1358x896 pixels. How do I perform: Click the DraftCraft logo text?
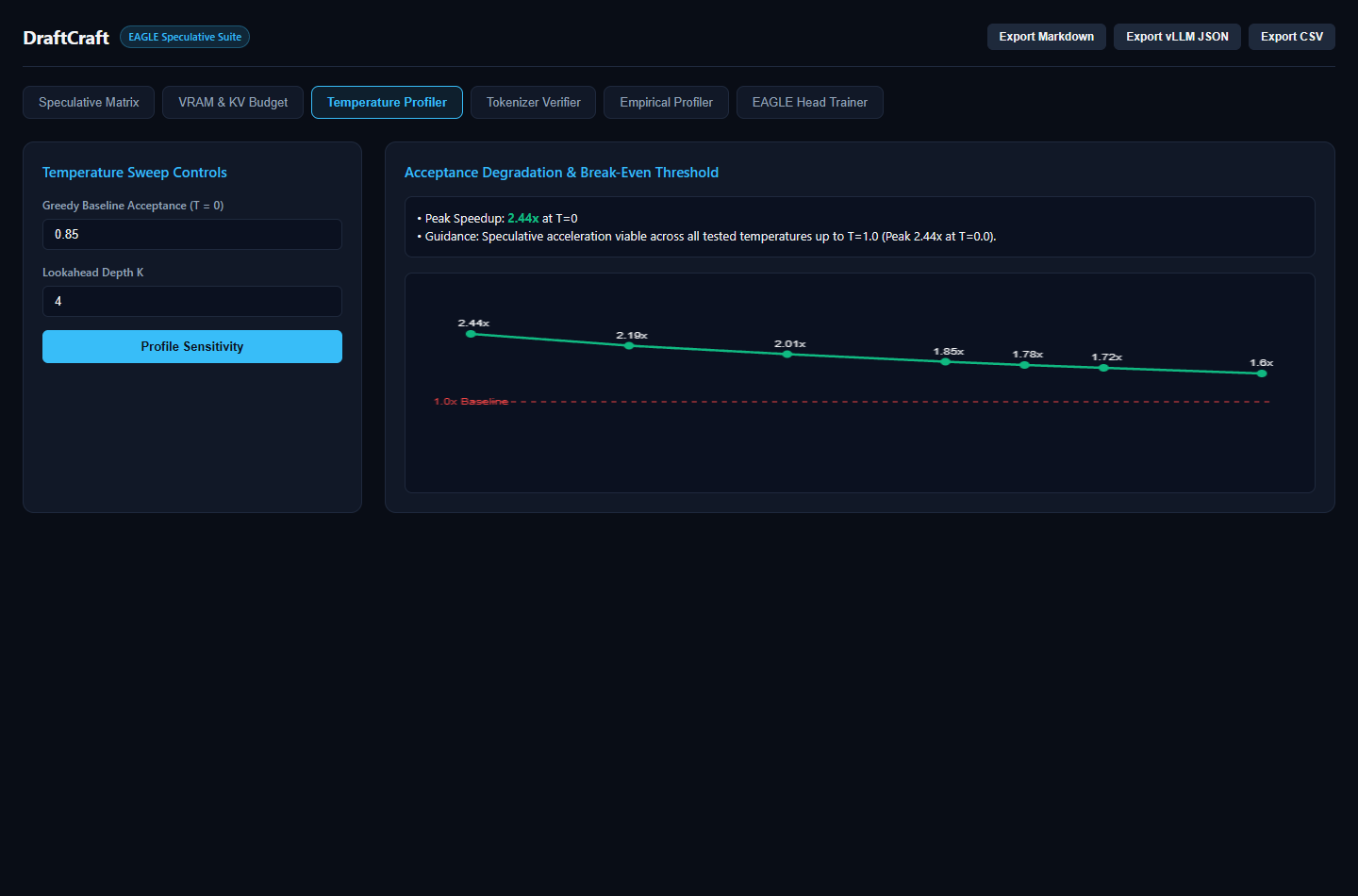pos(66,38)
